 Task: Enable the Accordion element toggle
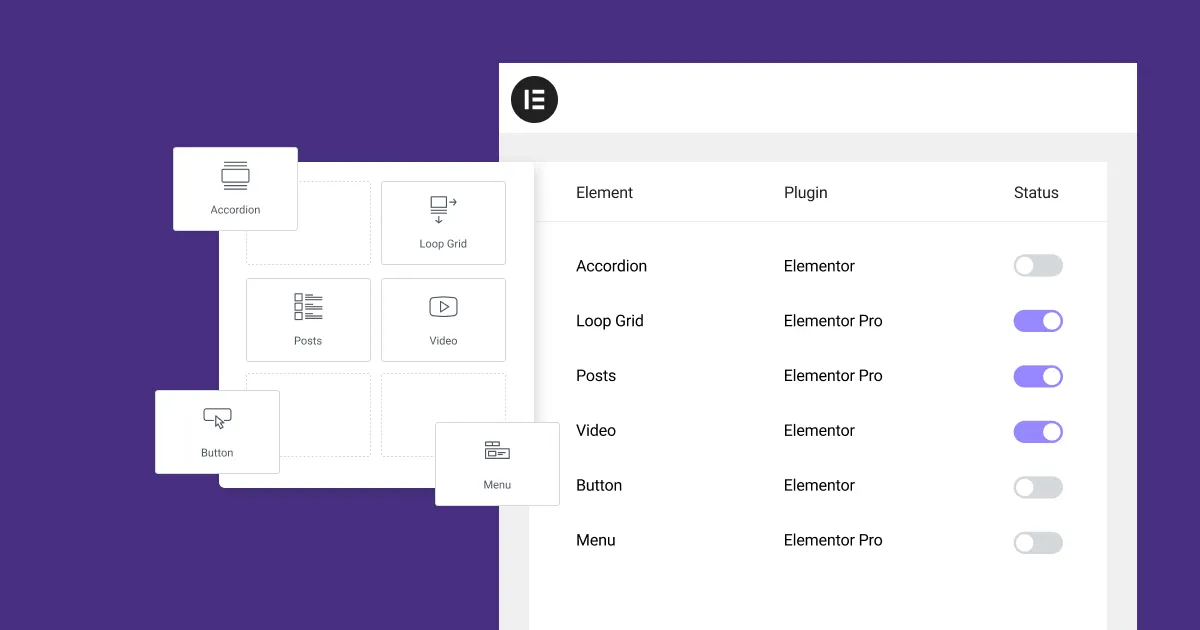pos(1037,265)
